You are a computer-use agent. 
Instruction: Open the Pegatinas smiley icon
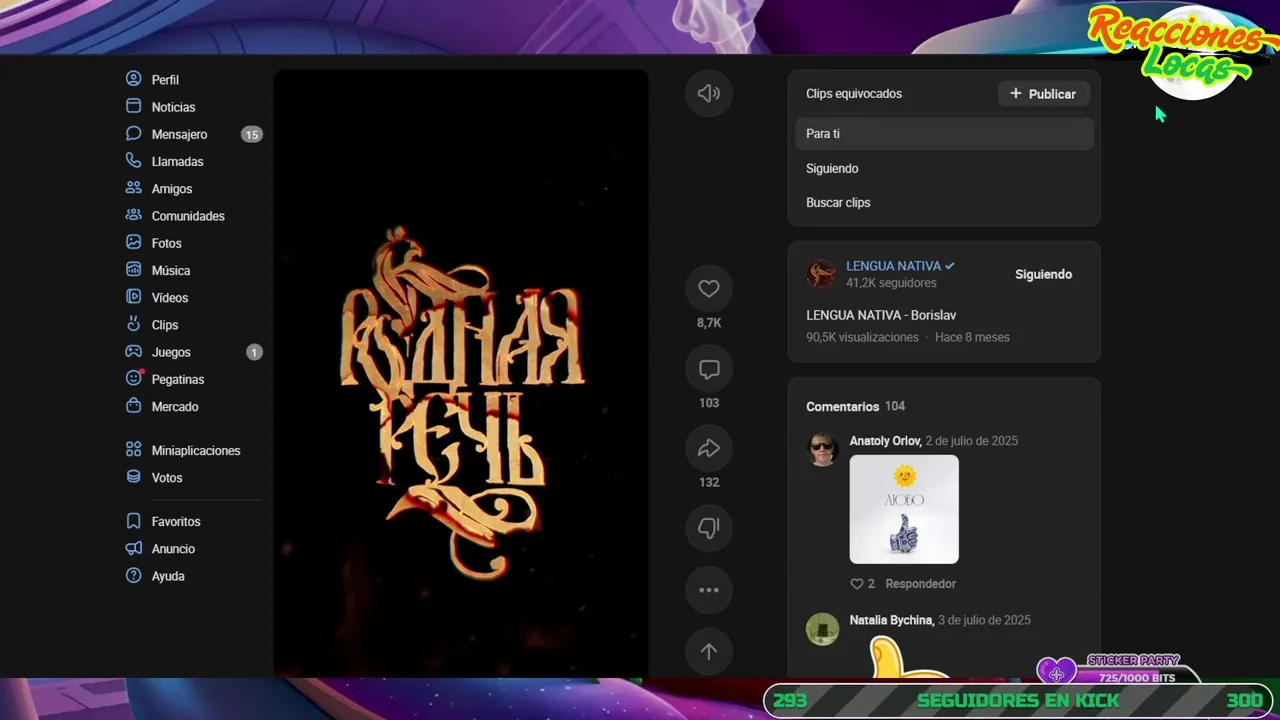tap(133, 379)
